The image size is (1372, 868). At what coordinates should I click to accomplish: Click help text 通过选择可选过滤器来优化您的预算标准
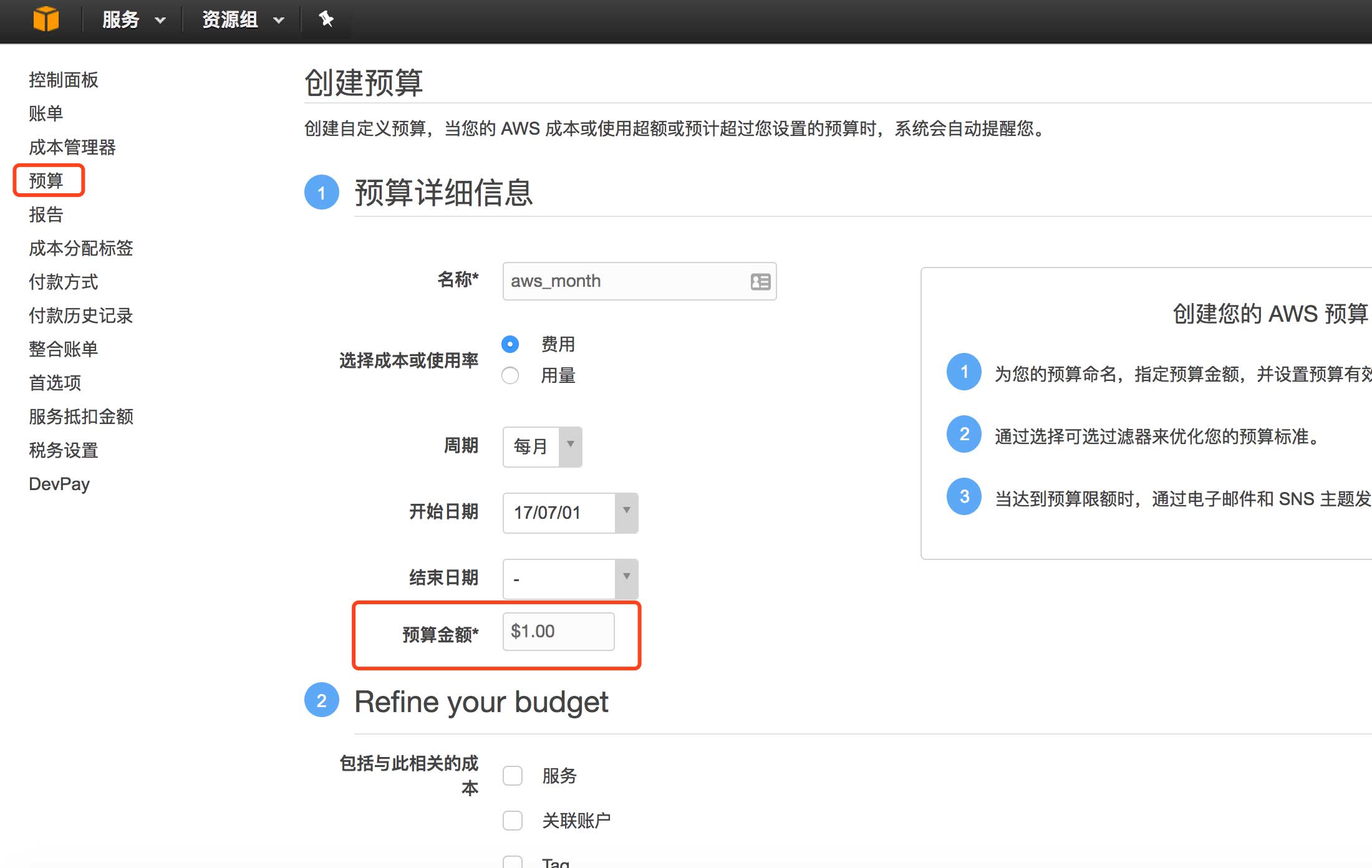(x=1157, y=436)
